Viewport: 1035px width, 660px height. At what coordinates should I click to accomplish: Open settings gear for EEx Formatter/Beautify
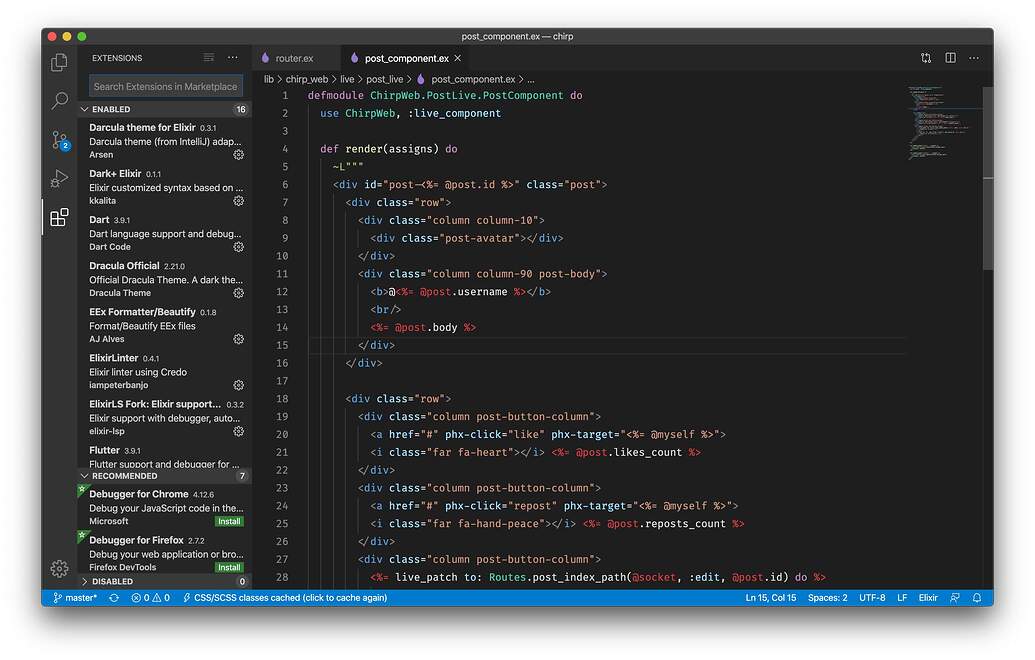[238, 338]
